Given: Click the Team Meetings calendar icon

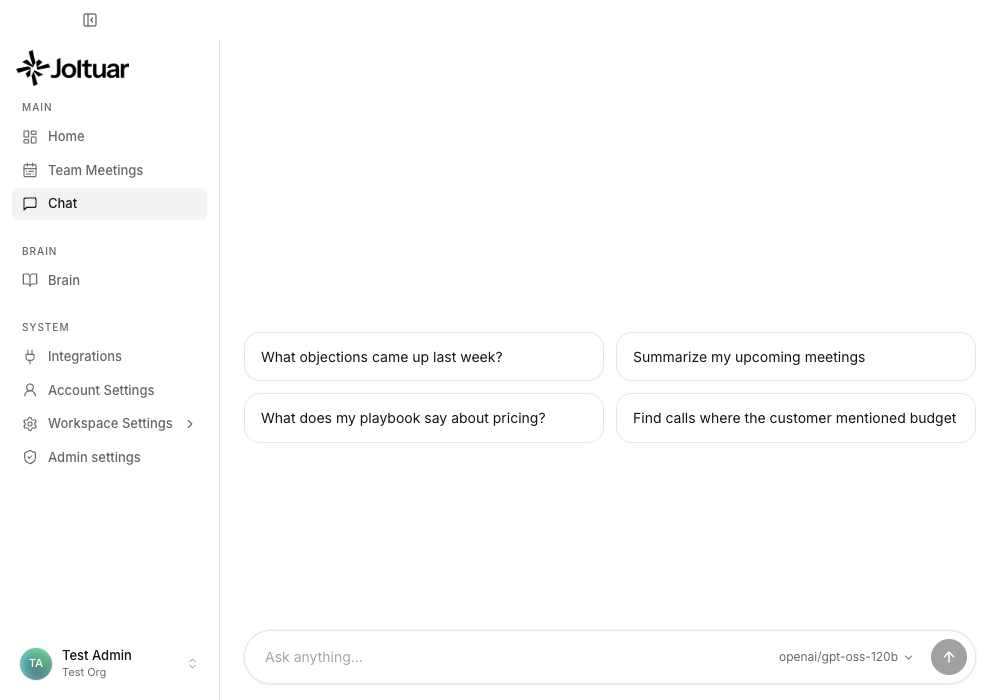Looking at the screenshot, I should point(30,170).
